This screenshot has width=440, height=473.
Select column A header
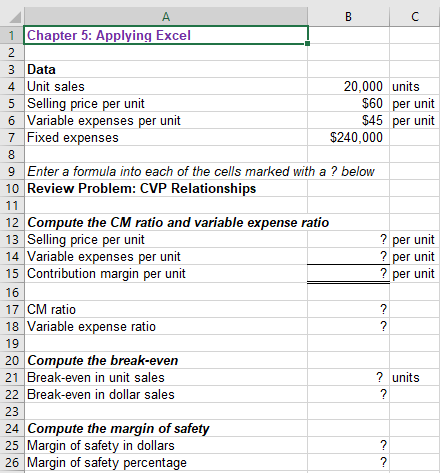[166, 16]
